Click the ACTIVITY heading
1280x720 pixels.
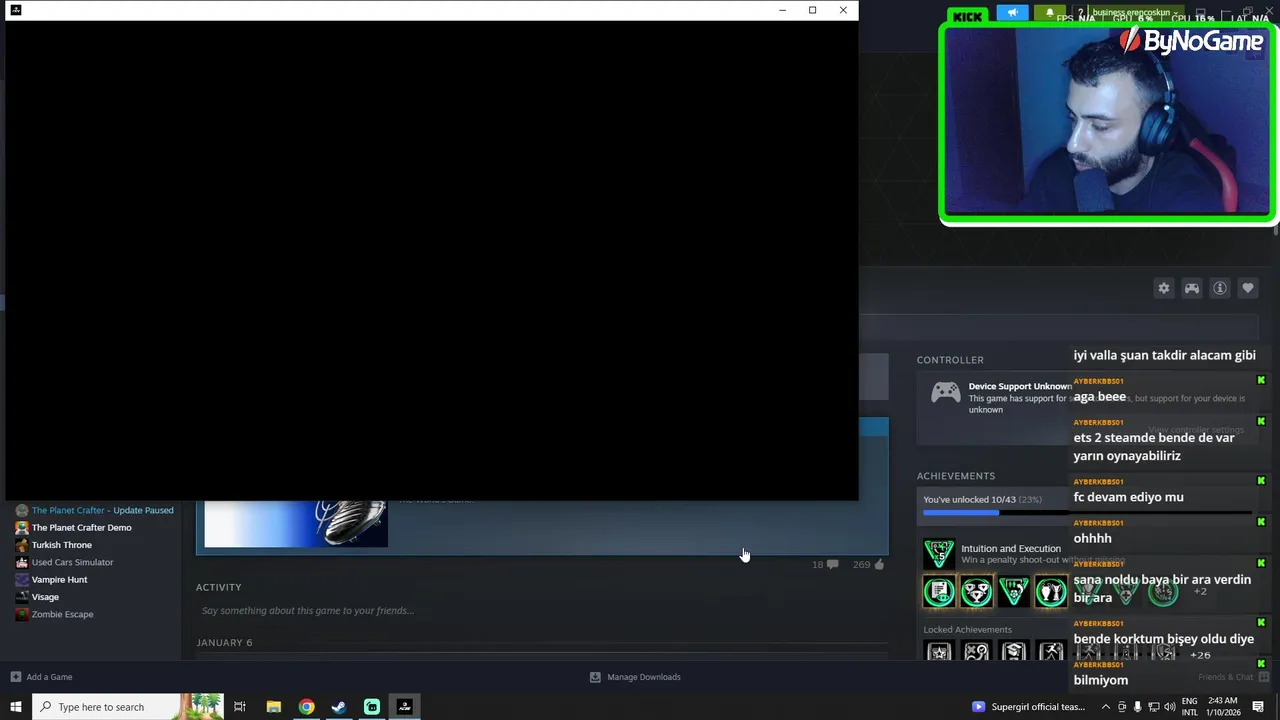coord(219,587)
